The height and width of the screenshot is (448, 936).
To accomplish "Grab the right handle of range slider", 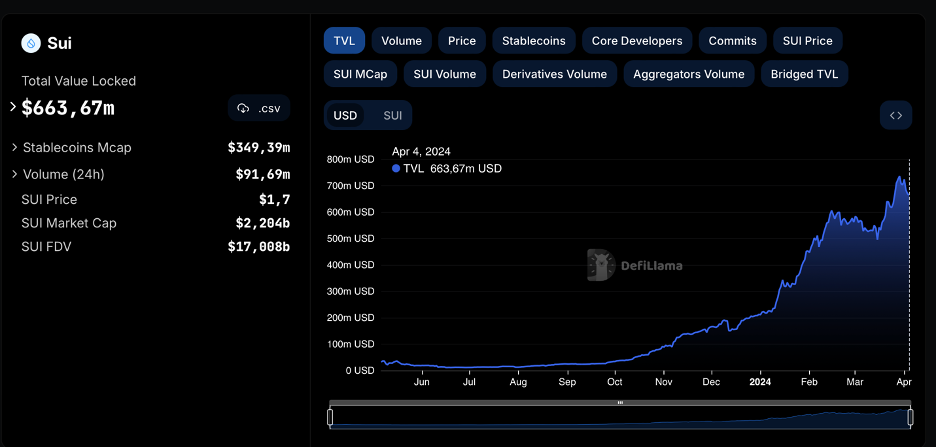I will coord(910,417).
